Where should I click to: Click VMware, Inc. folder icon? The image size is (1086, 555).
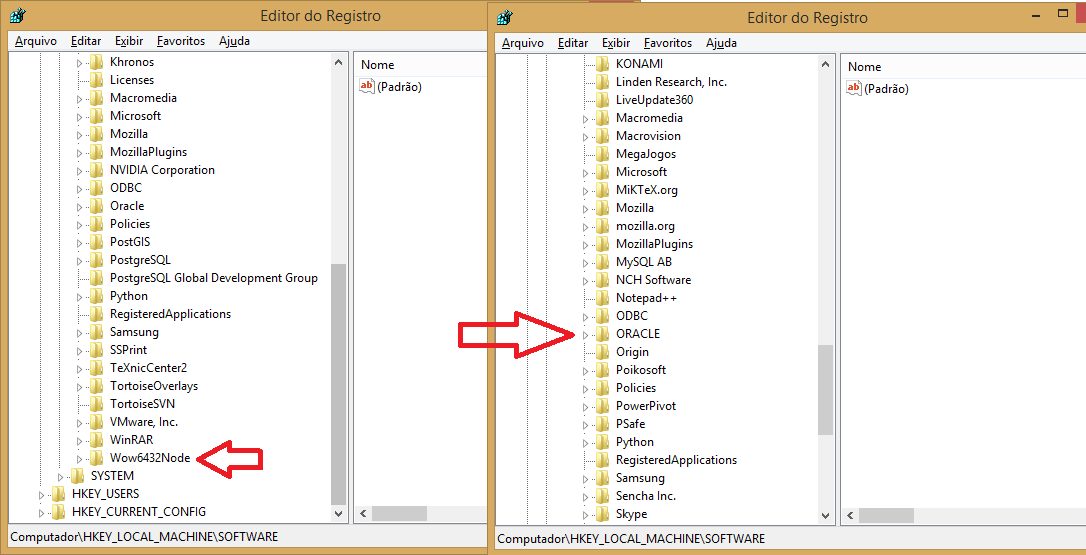(96, 422)
